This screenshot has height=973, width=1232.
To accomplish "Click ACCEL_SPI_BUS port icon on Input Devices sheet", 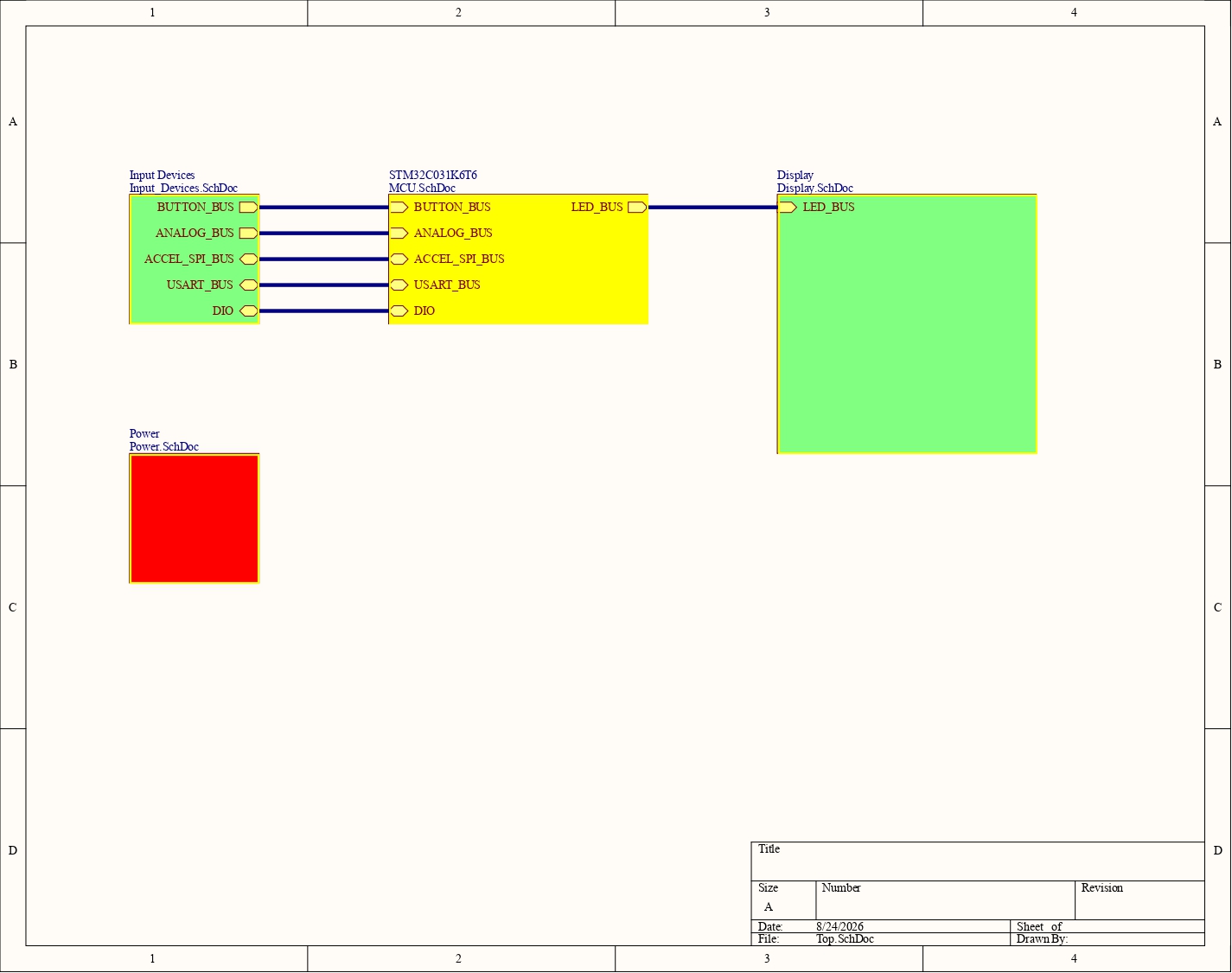I will pyautogui.click(x=248, y=259).
